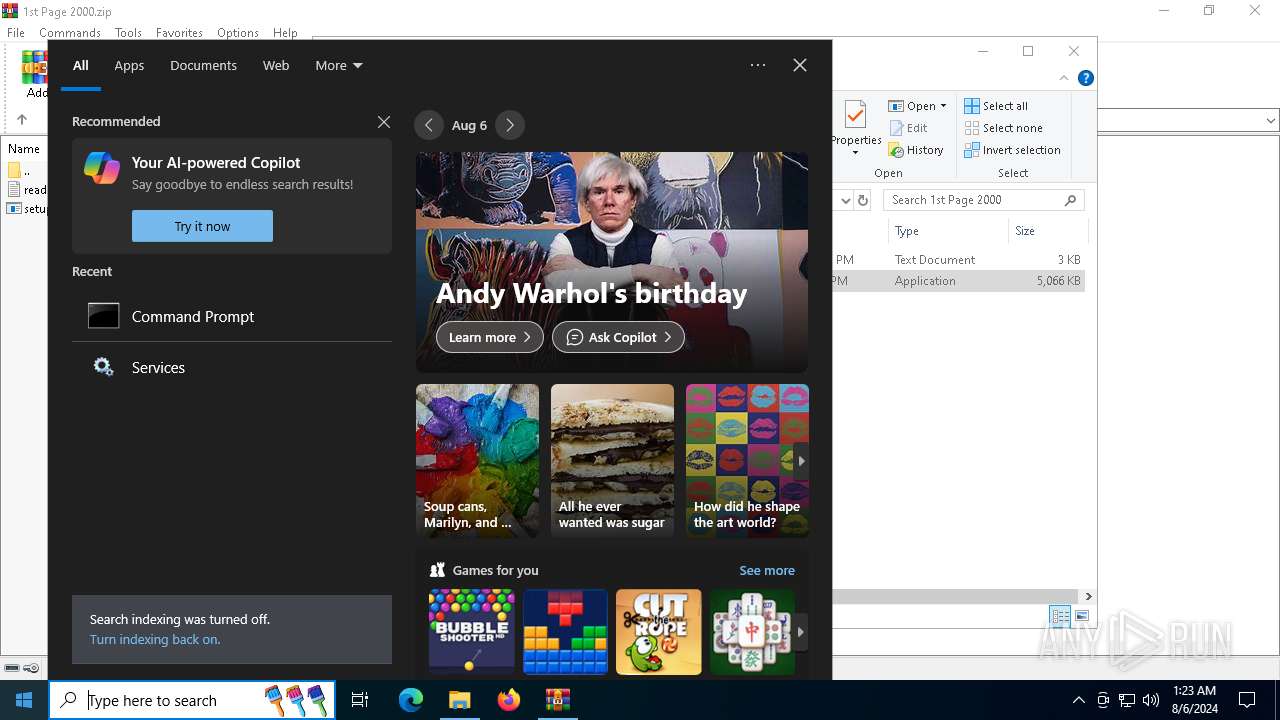Open the WinRAR Tools menu
Screen dimensions: 1280x720
click(128, 33)
